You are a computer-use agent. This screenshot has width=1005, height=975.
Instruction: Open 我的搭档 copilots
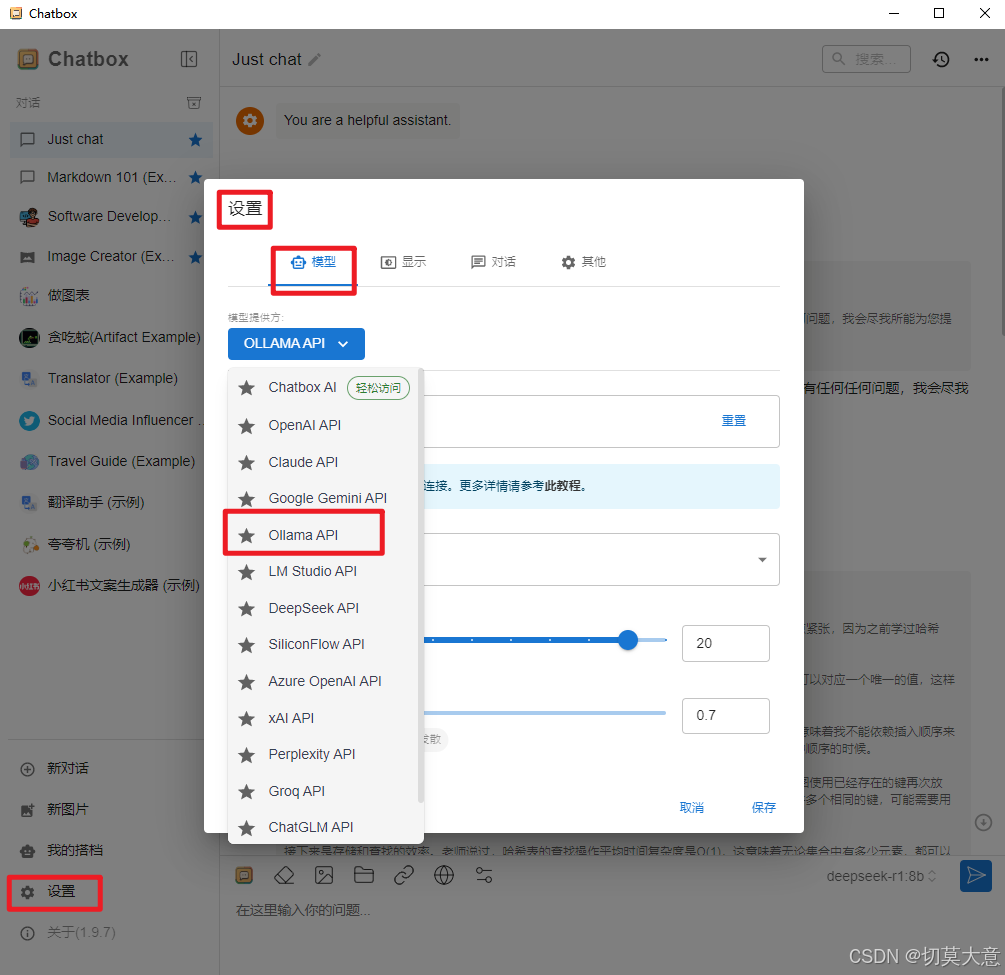point(62,851)
